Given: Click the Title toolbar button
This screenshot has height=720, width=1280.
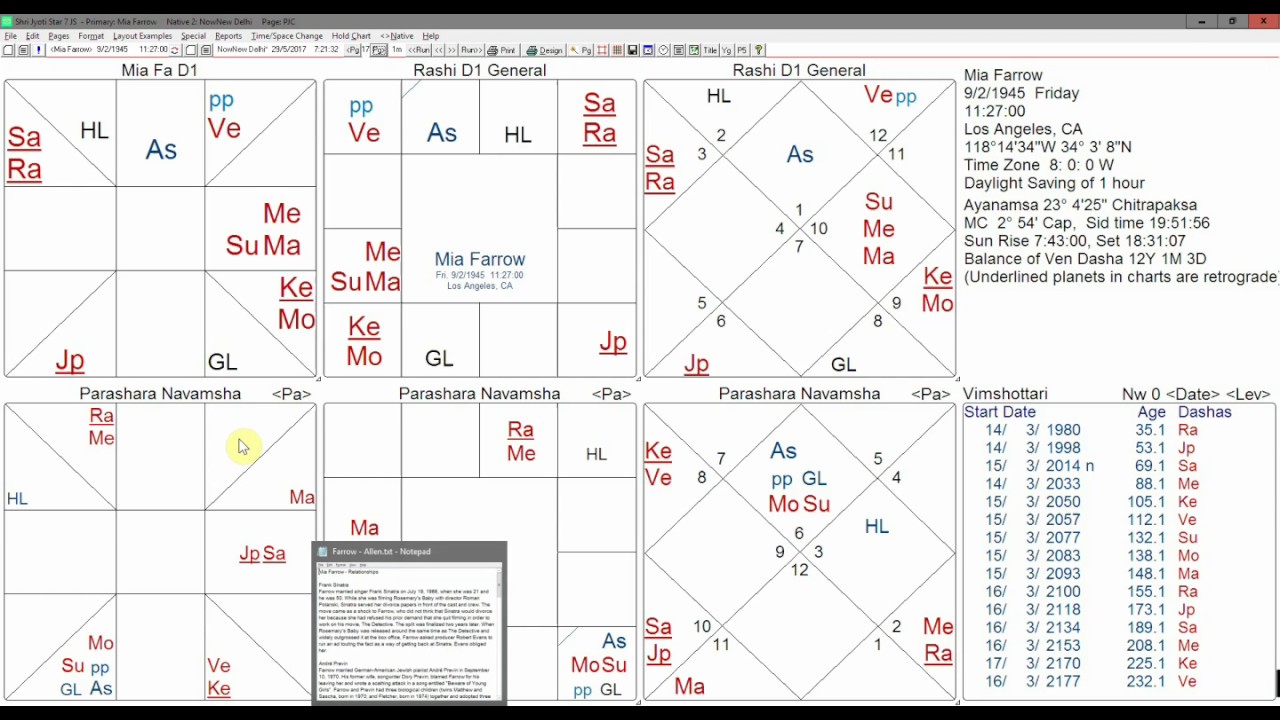Looking at the screenshot, I should 710,50.
